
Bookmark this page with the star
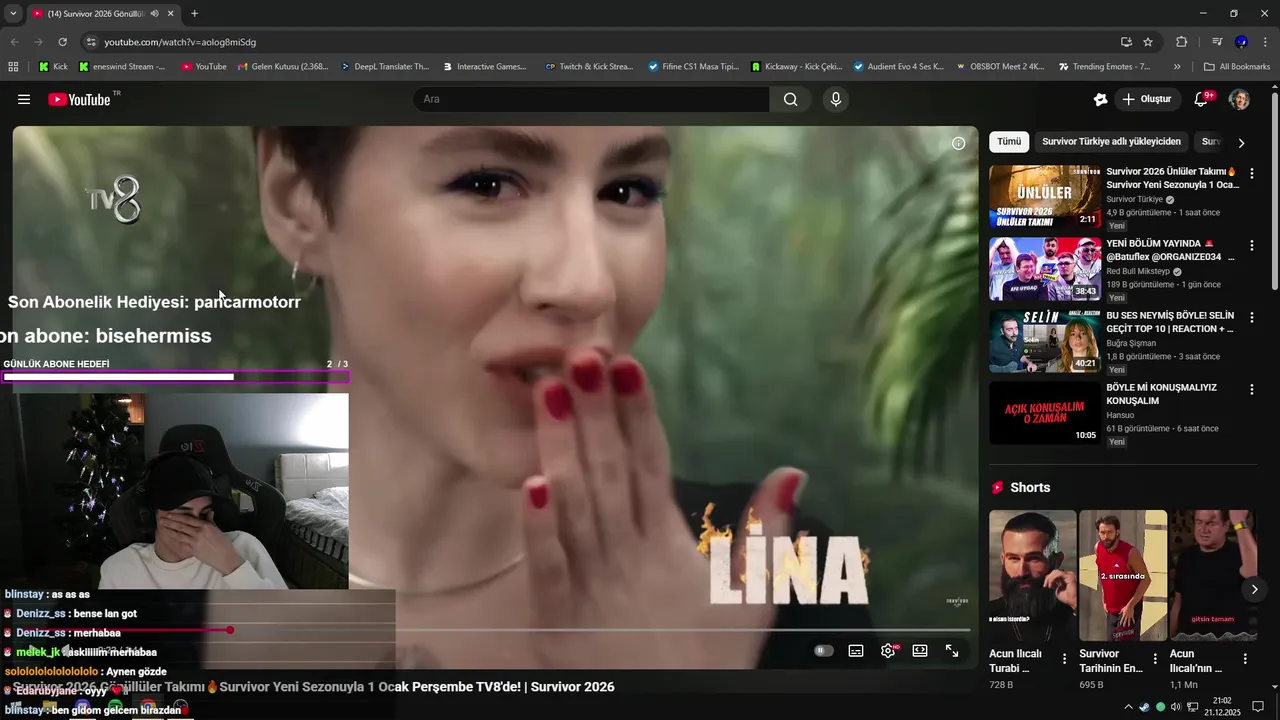coord(1148,42)
